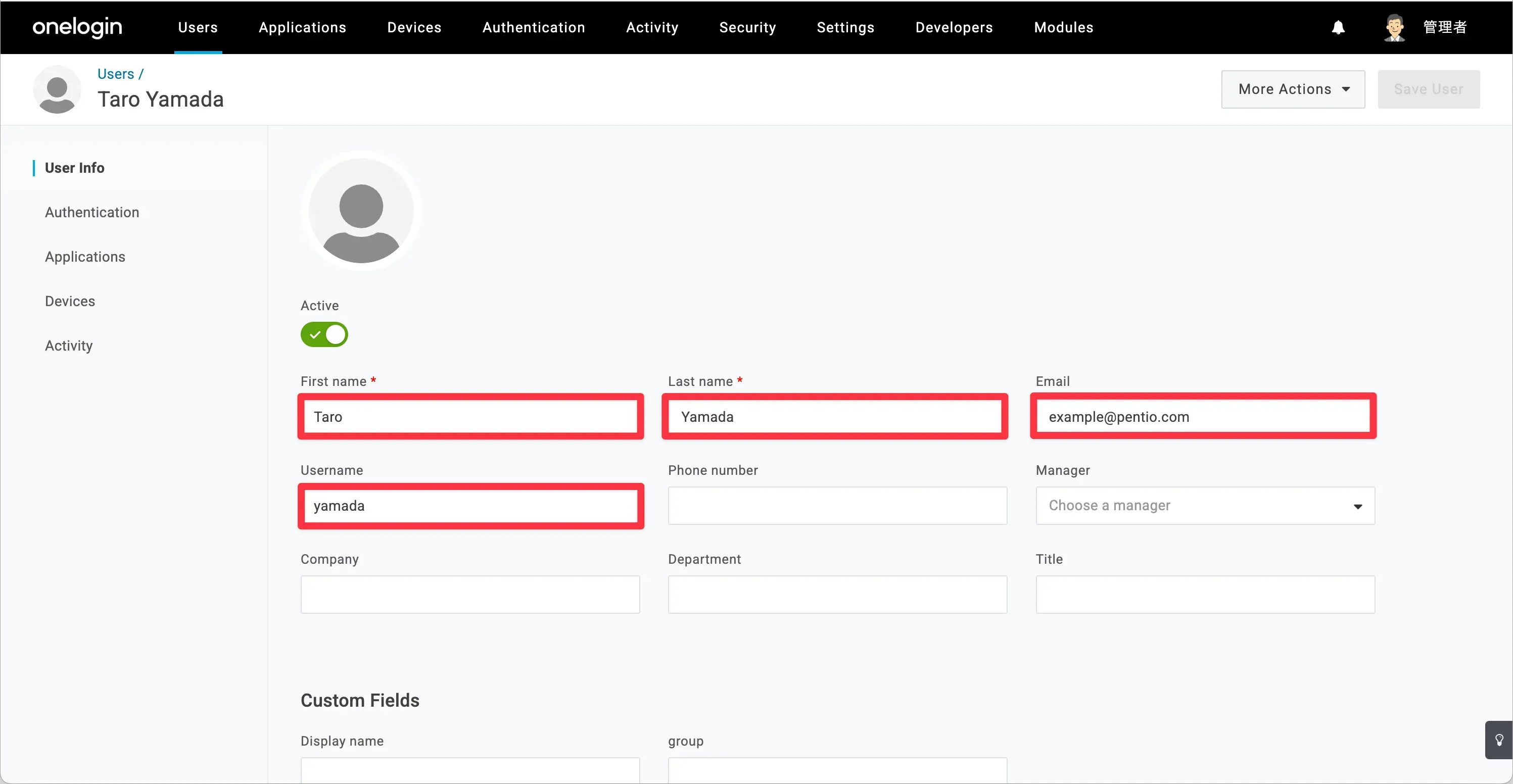Expand the Choose a manager dropdown
Image resolution: width=1513 pixels, height=784 pixels.
point(1205,506)
